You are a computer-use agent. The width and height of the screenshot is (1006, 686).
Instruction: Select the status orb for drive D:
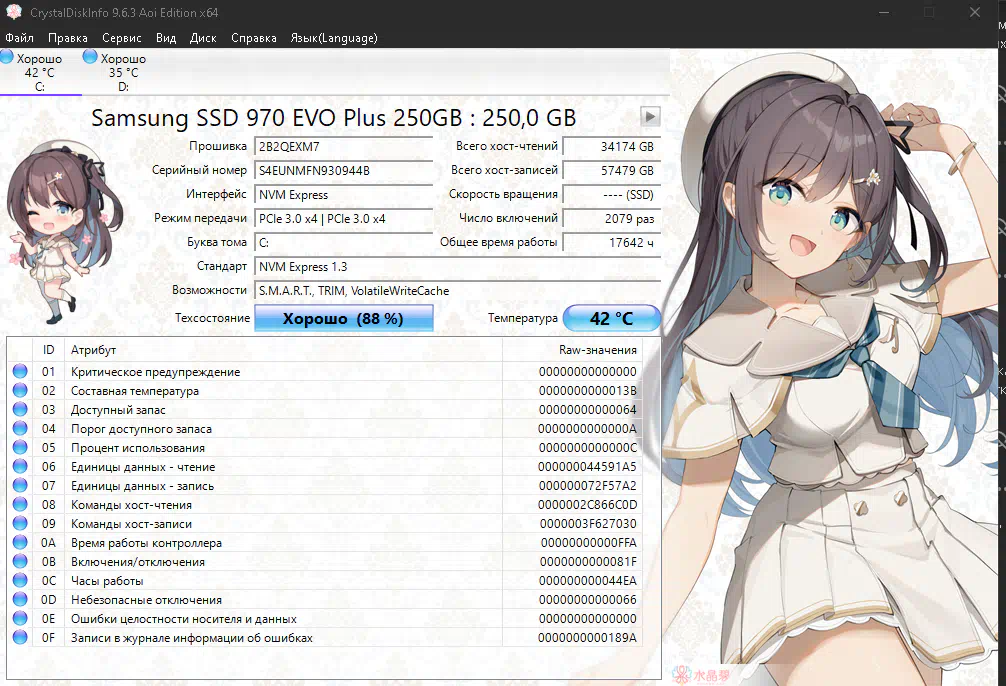pyautogui.click(x=90, y=57)
